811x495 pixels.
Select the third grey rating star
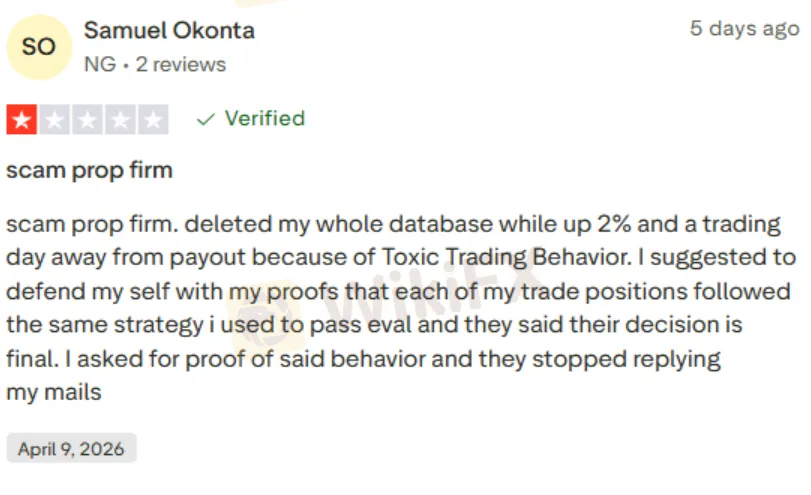(x=87, y=120)
